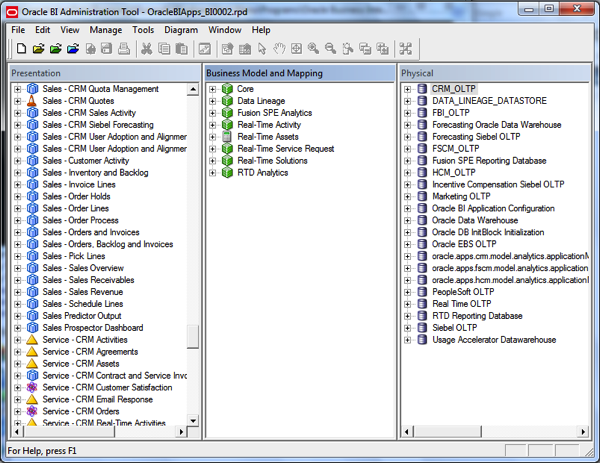Click the Business Model and Mapping header
Viewport: 600px width, 463px height.
pos(300,73)
